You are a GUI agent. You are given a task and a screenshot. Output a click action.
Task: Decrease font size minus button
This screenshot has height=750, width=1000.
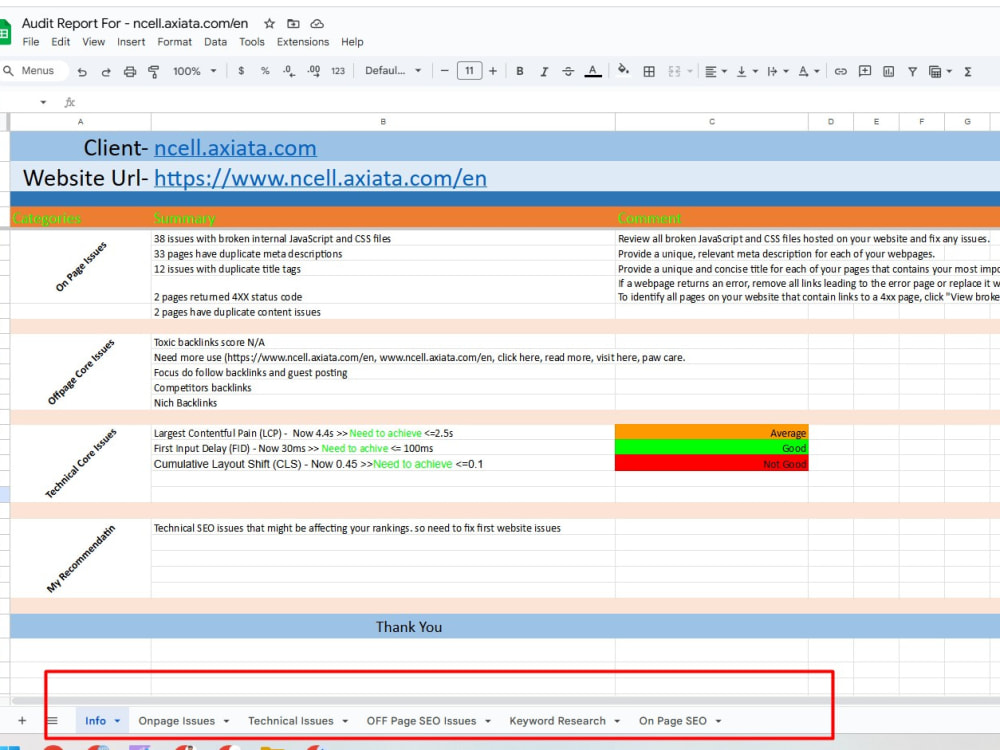(445, 71)
